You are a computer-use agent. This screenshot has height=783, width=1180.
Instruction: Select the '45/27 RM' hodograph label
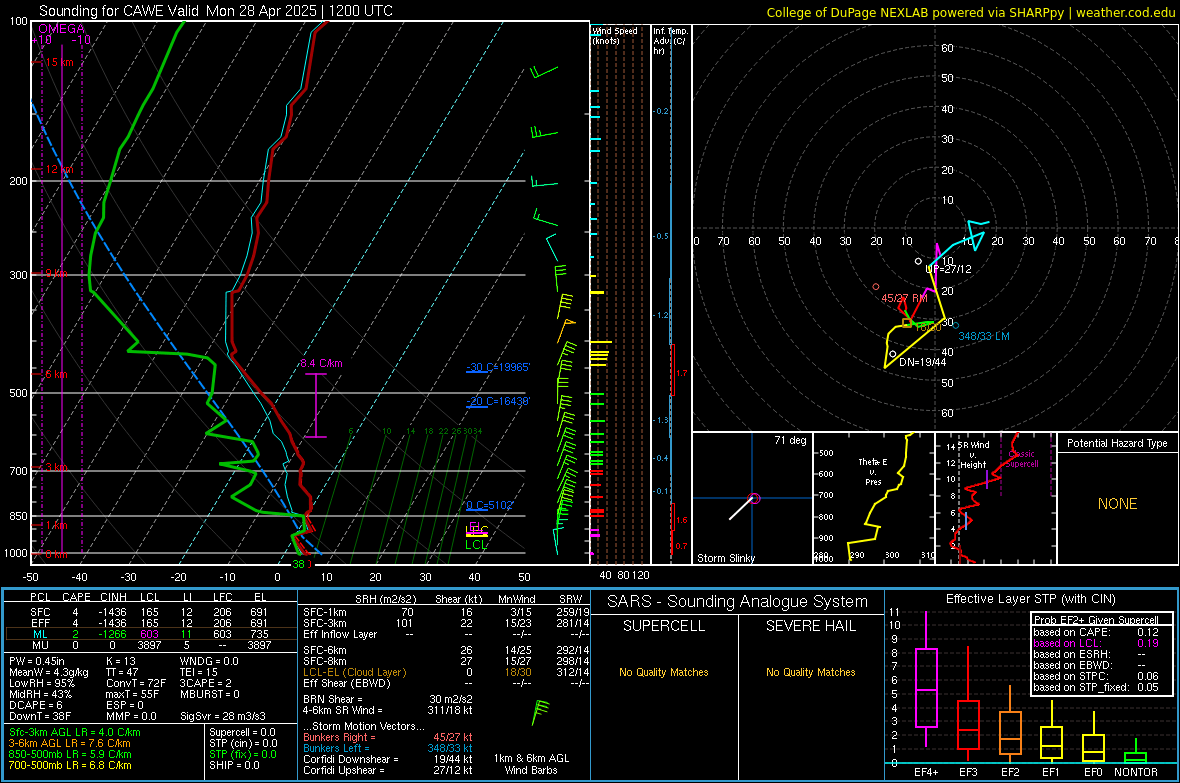click(904, 298)
